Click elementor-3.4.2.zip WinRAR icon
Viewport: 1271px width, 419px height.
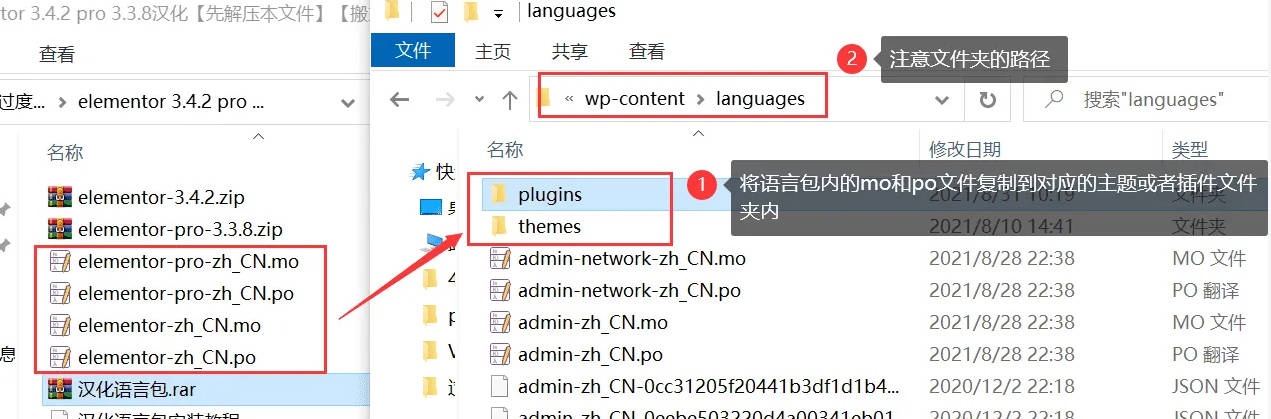tap(60, 196)
